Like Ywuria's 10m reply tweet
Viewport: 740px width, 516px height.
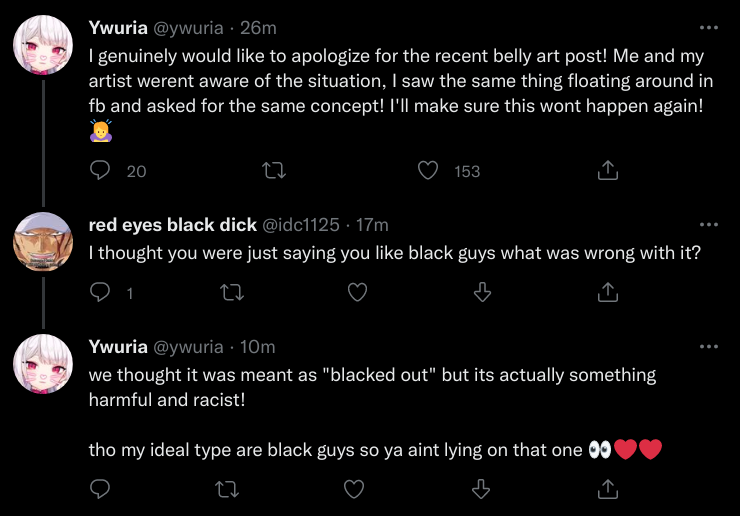pyautogui.click(x=354, y=489)
